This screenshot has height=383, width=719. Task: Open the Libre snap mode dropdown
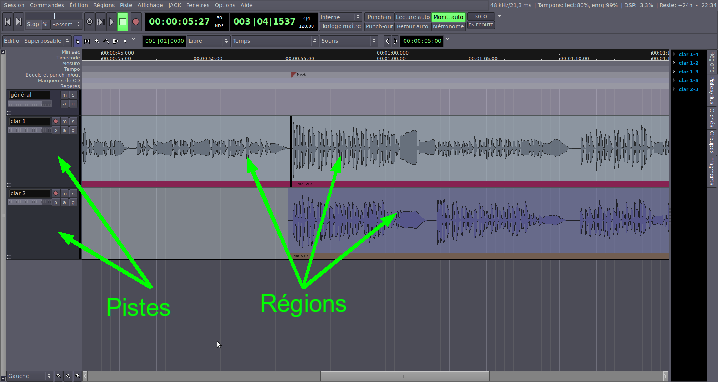[x=208, y=41]
